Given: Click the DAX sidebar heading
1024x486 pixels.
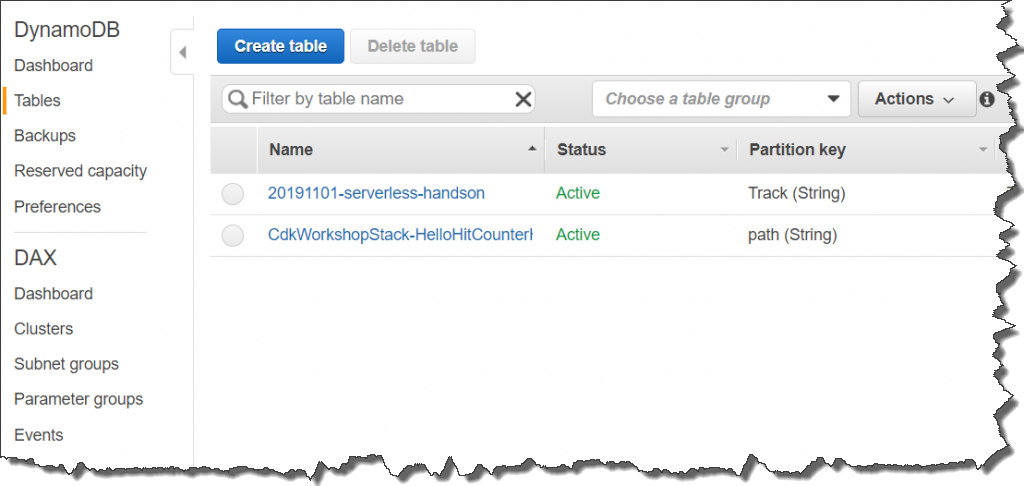Looking at the screenshot, I should coord(35,258).
